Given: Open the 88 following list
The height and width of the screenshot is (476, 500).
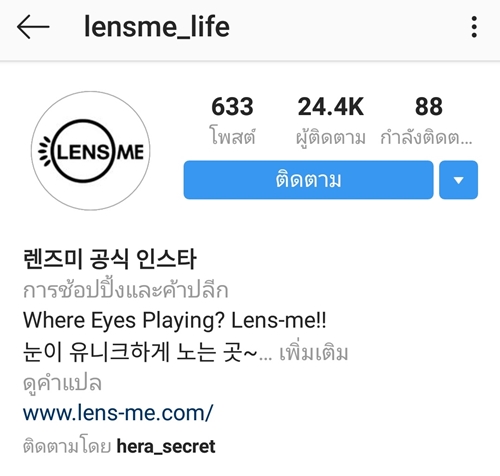Looking at the screenshot, I should click(429, 107).
